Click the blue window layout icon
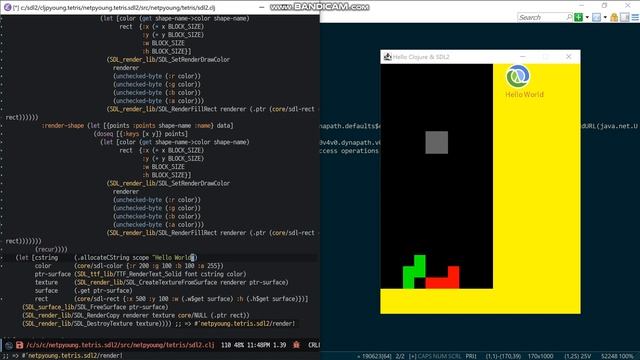The width and height of the screenshot is (640, 360). click(x=596, y=17)
